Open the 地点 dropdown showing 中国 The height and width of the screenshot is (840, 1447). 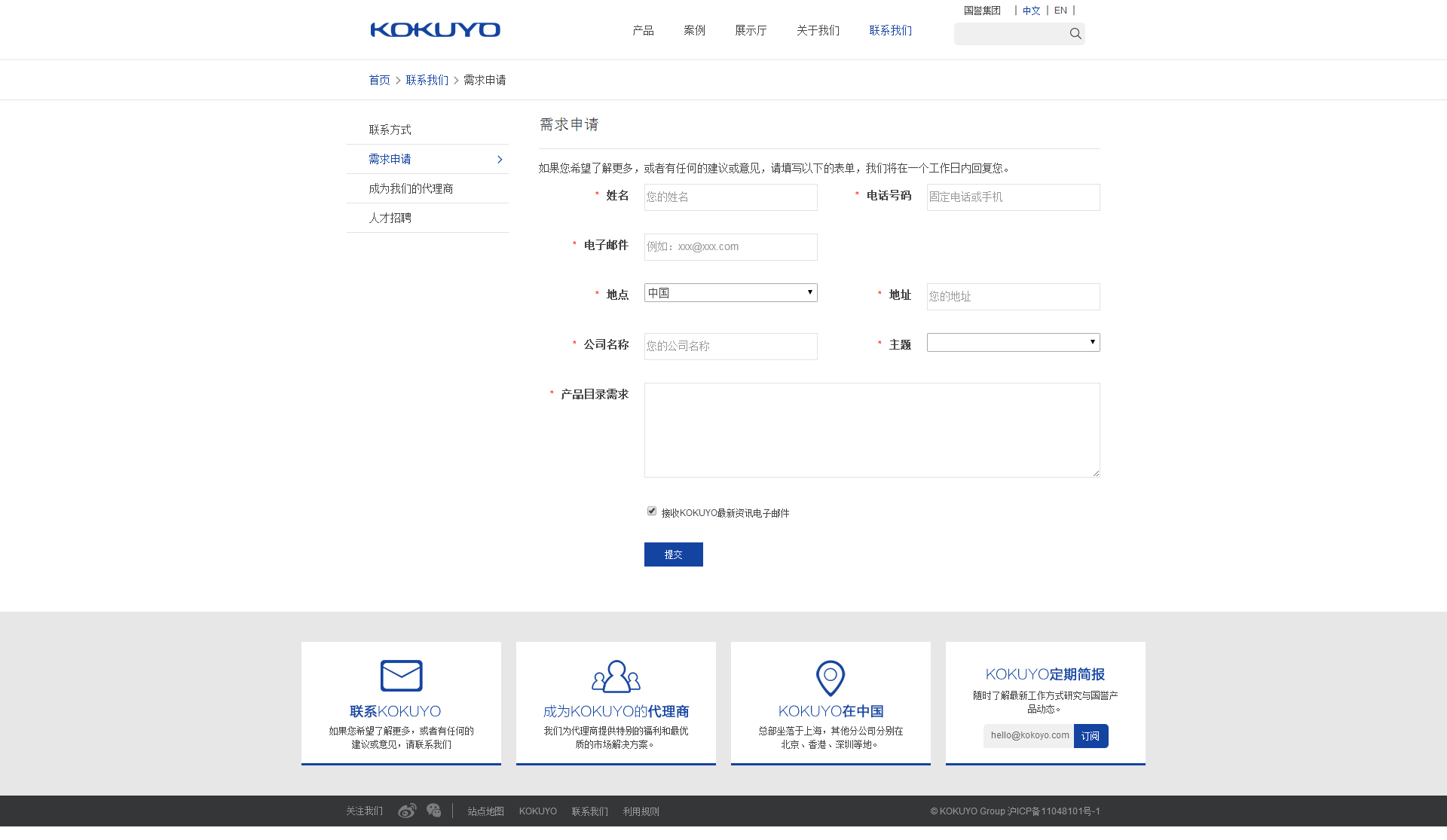[731, 293]
